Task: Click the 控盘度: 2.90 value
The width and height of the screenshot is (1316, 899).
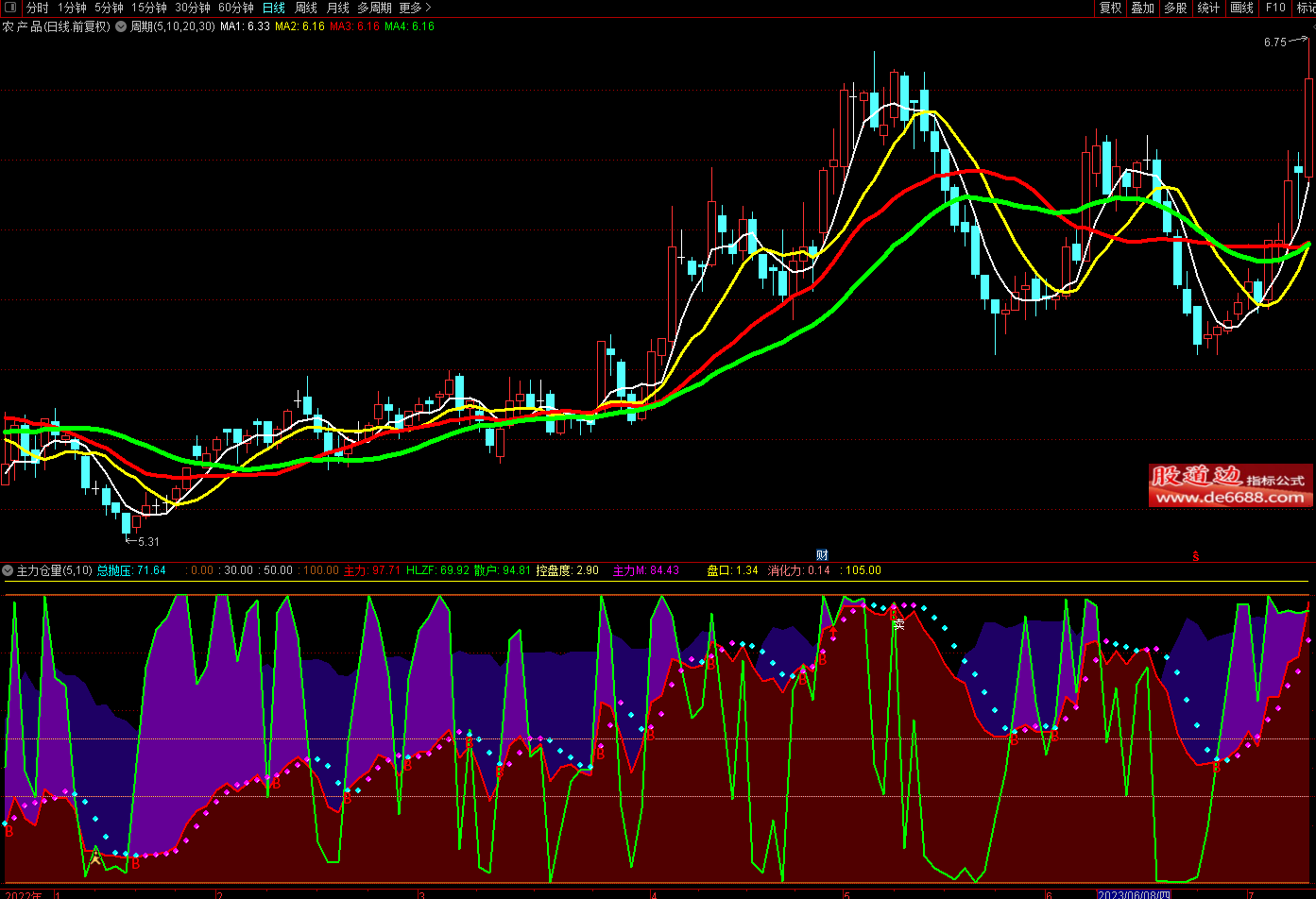Action: [x=568, y=570]
